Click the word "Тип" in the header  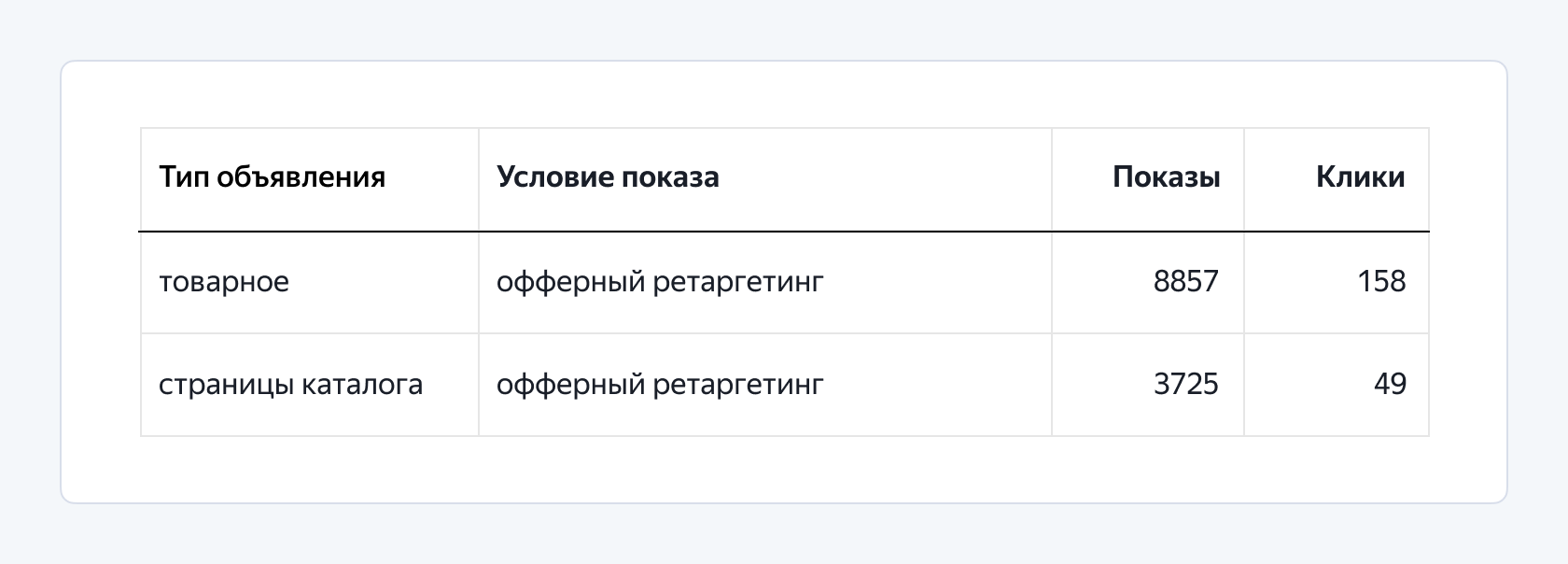(x=184, y=177)
